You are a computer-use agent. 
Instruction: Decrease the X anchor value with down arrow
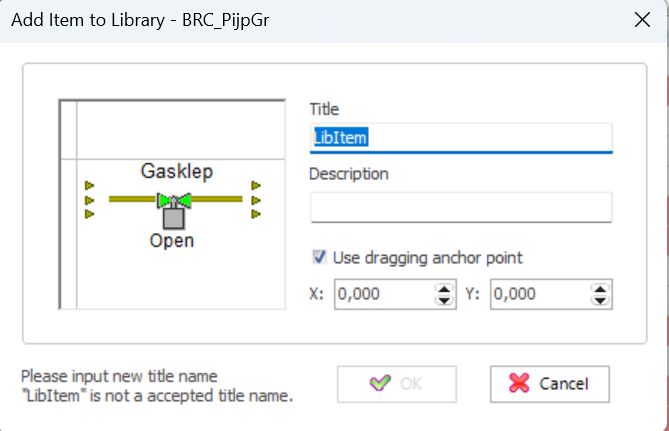coord(444,300)
